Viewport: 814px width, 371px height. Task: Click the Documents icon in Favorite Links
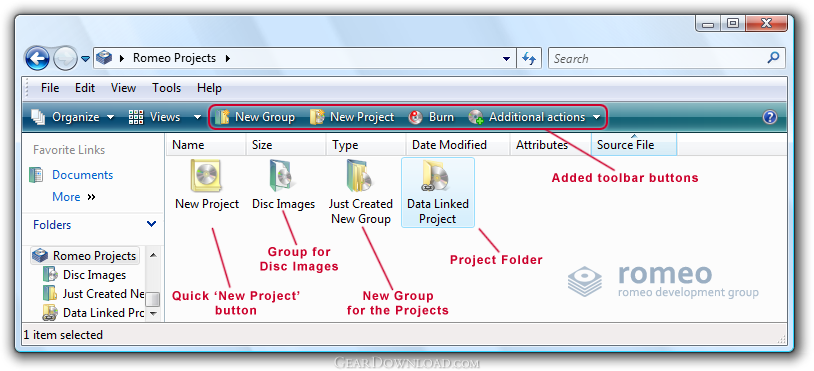pos(36,175)
